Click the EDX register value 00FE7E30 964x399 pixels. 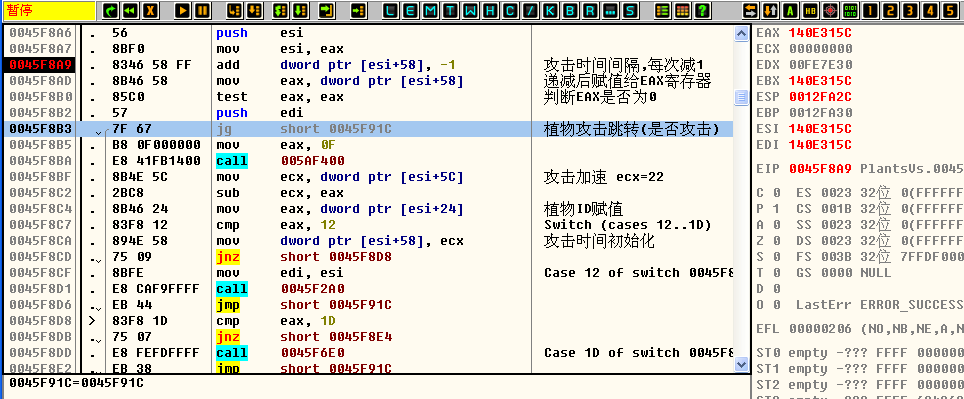point(821,65)
